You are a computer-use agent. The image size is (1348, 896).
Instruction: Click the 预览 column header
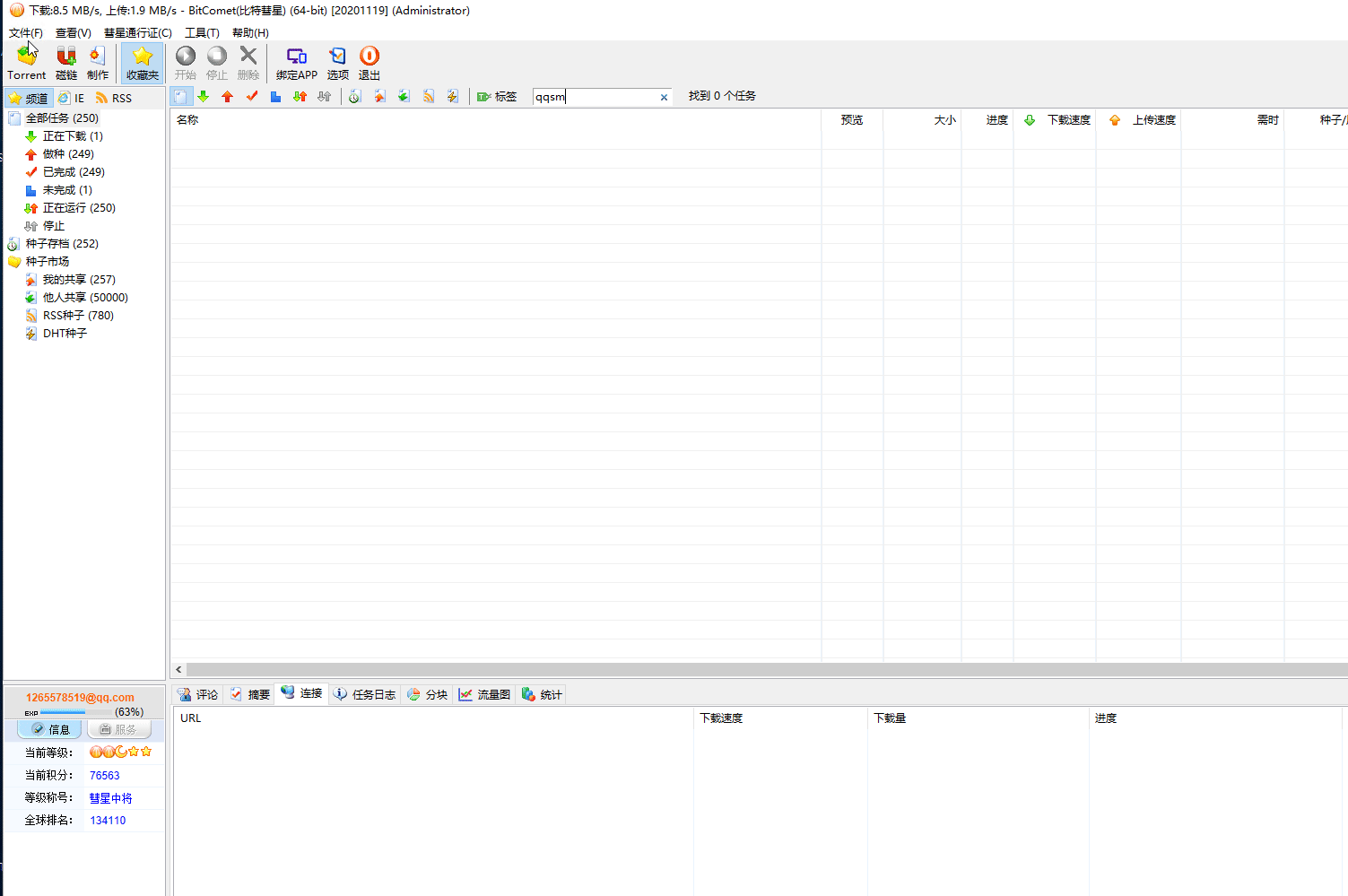pyautogui.click(x=852, y=119)
